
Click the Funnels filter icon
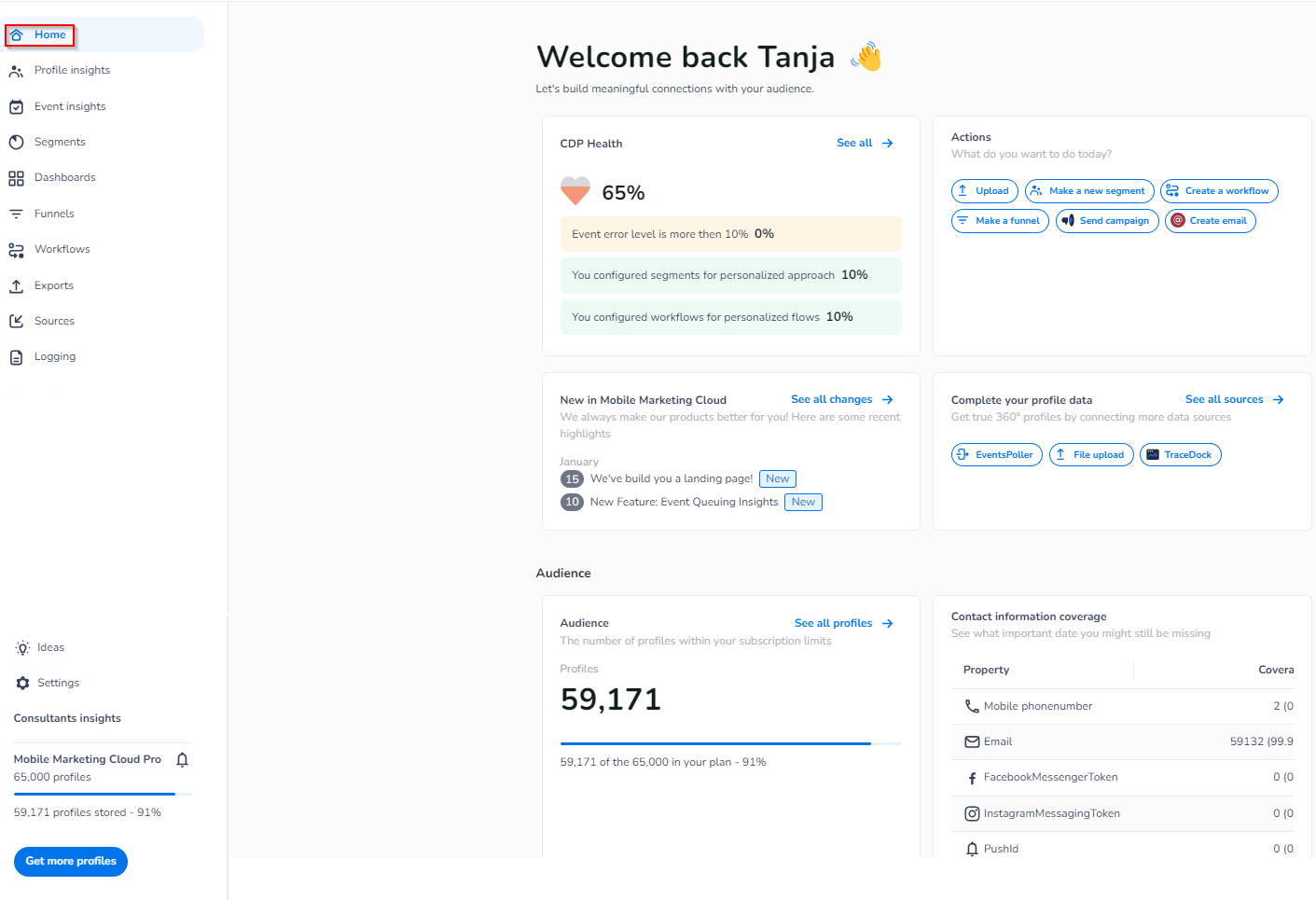(x=16, y=215)
